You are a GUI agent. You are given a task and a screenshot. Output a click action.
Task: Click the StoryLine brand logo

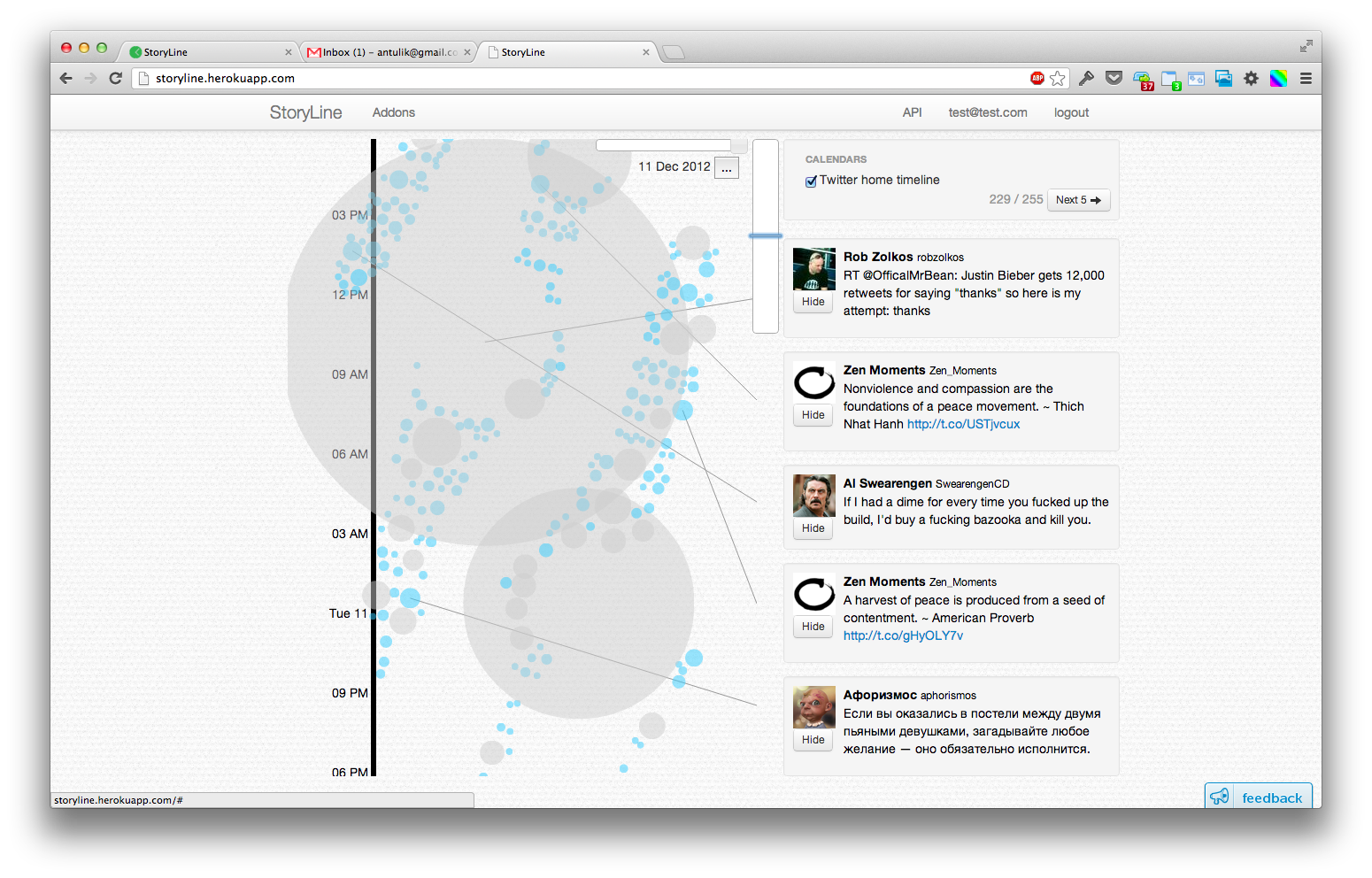305,112
